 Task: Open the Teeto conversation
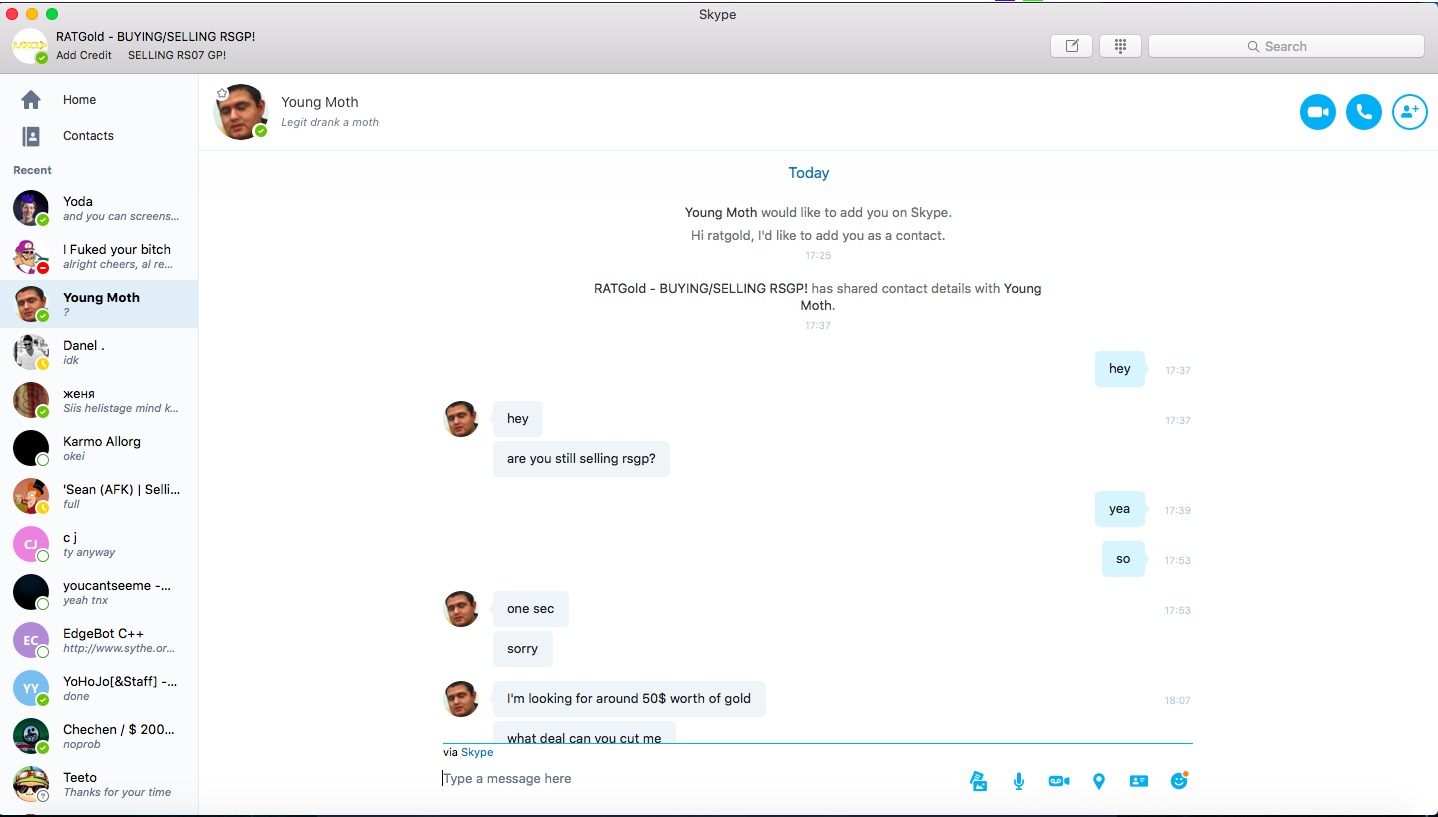pyautogui.click(x=99, y=784)
